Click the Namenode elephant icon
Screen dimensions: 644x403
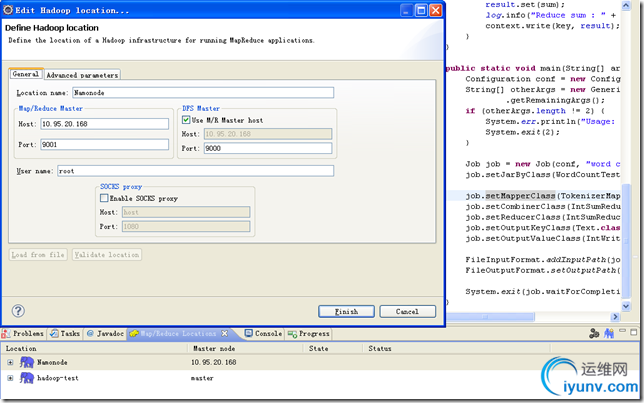pyautogui.click(x=26, y=362)
